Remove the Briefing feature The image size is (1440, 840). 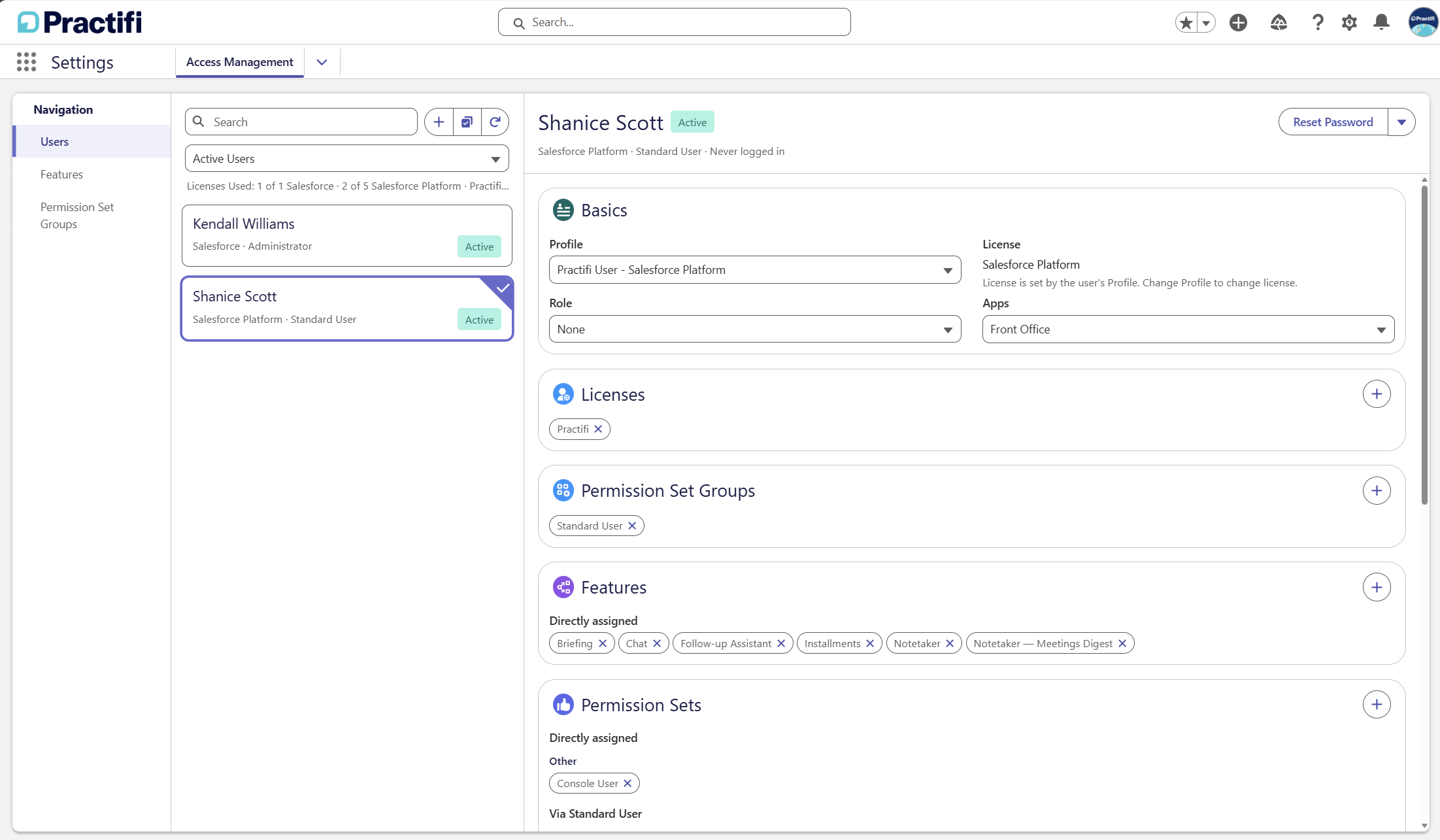click(x=603, y=644)
